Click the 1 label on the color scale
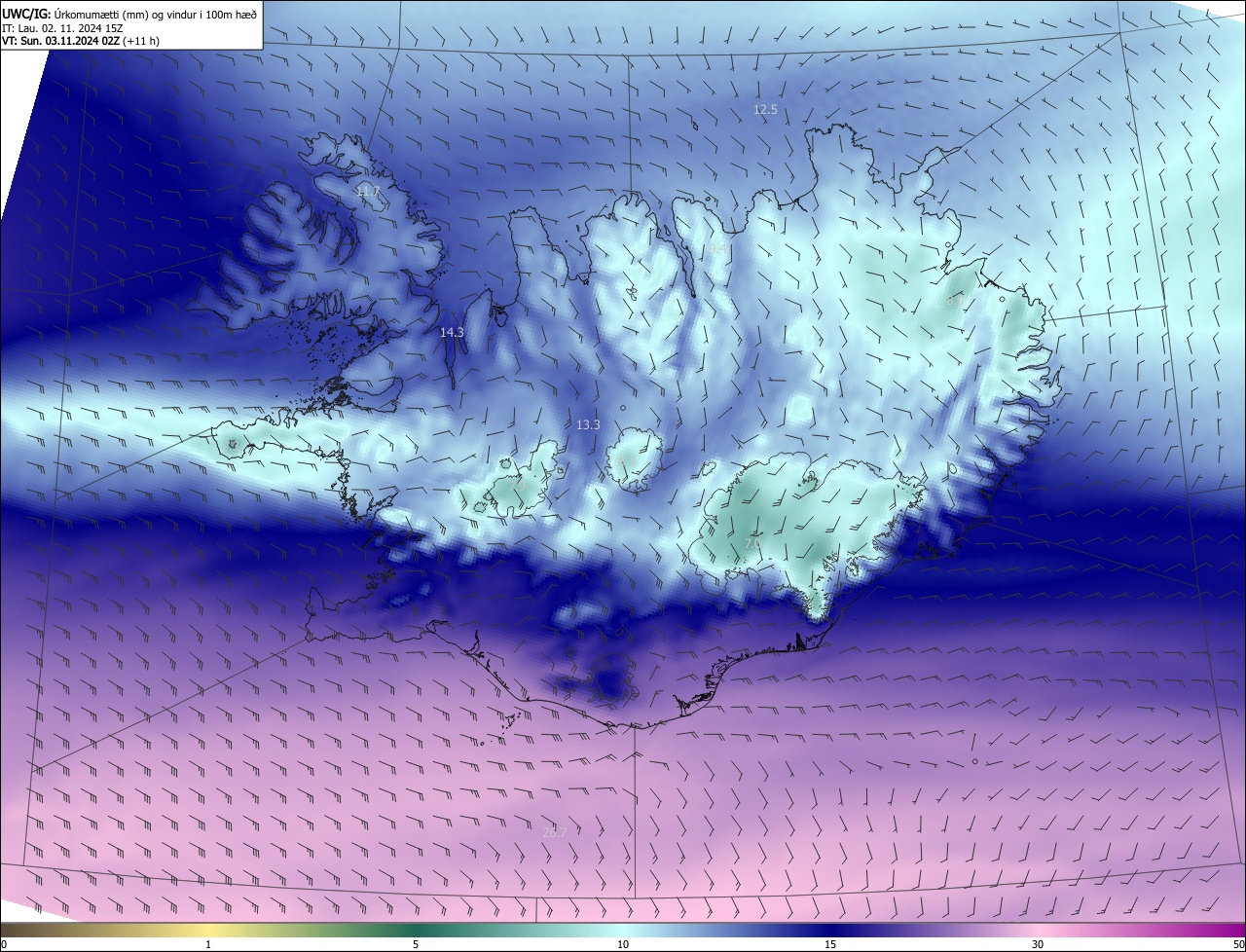Viewport: 1246px width, 952px height. coord(208,944)
